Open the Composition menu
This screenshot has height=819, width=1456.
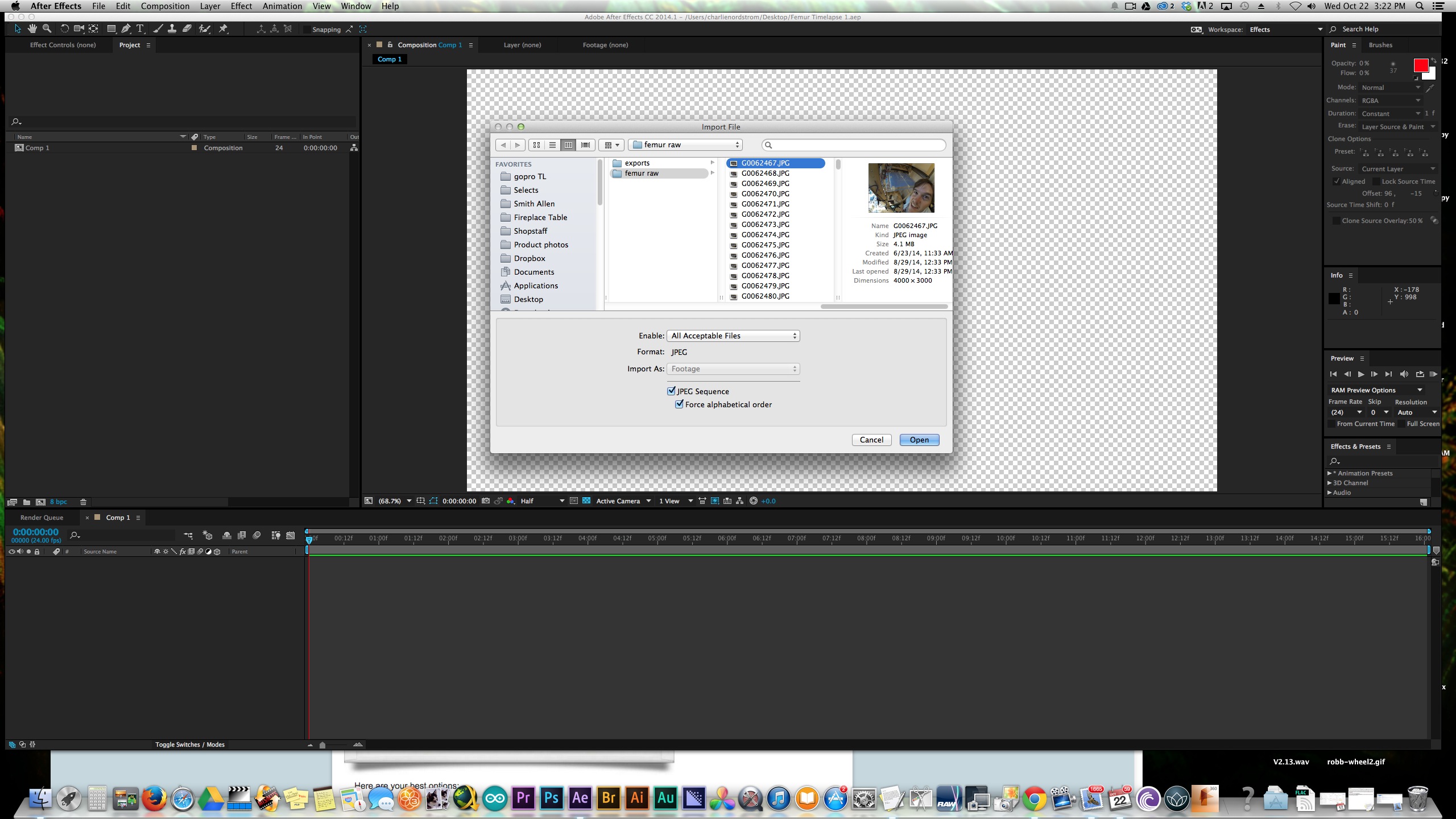tap(165, 6)
